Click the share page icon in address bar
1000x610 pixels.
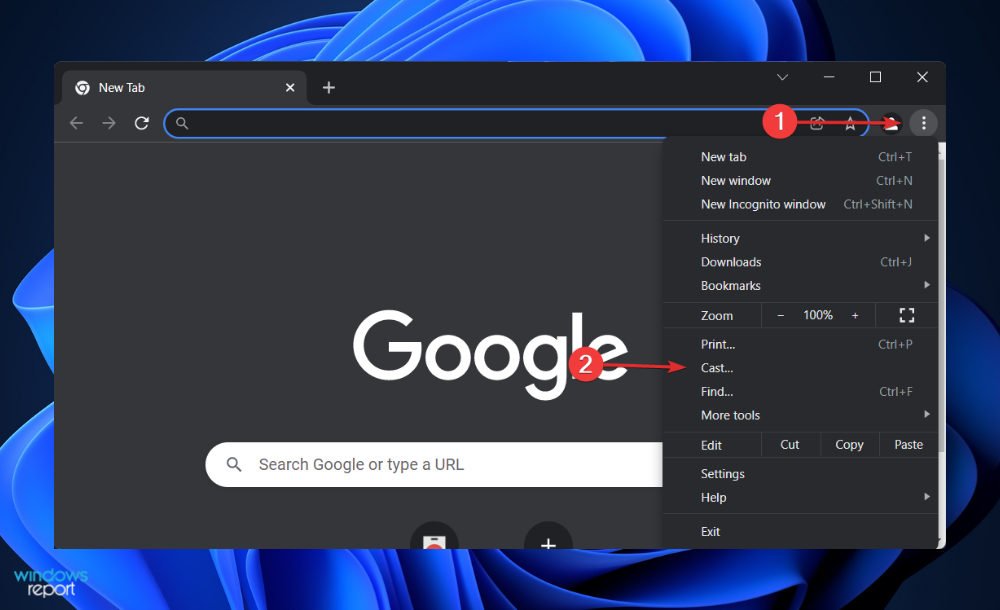click(x=818, y=124)
